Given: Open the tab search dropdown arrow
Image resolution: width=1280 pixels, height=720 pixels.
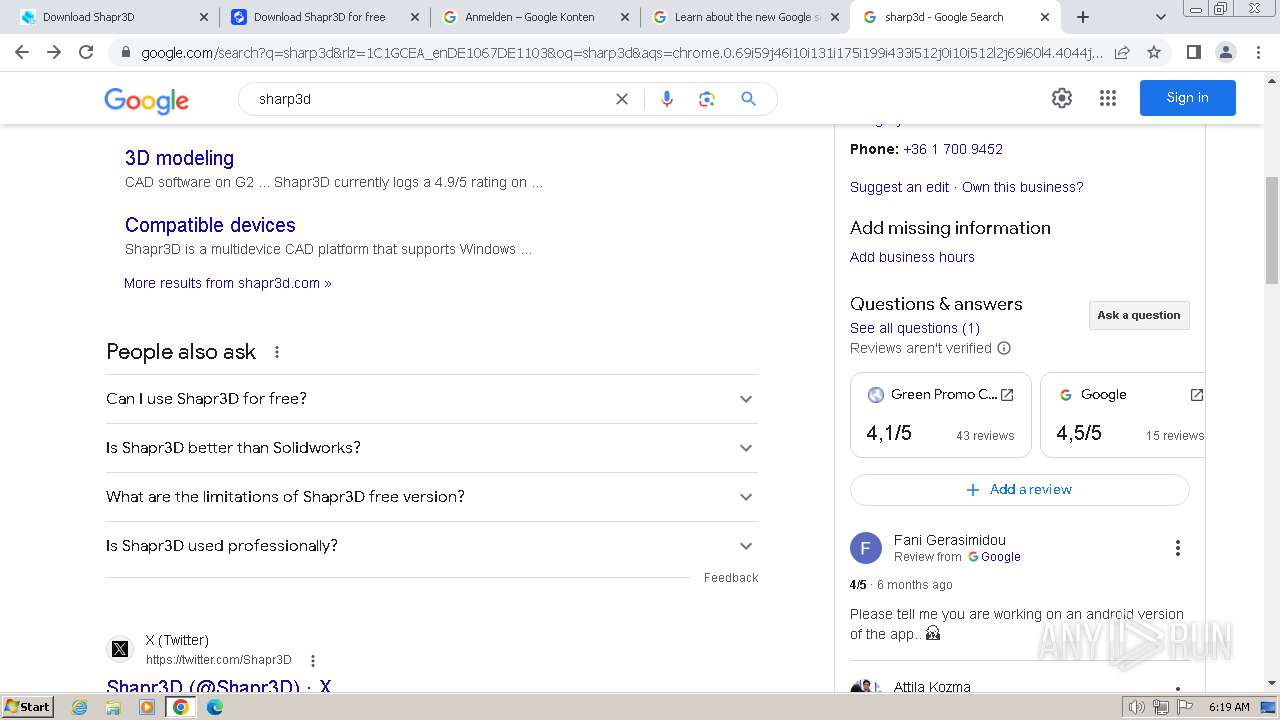Looking at the screenshot, I should coord(1160,17).
